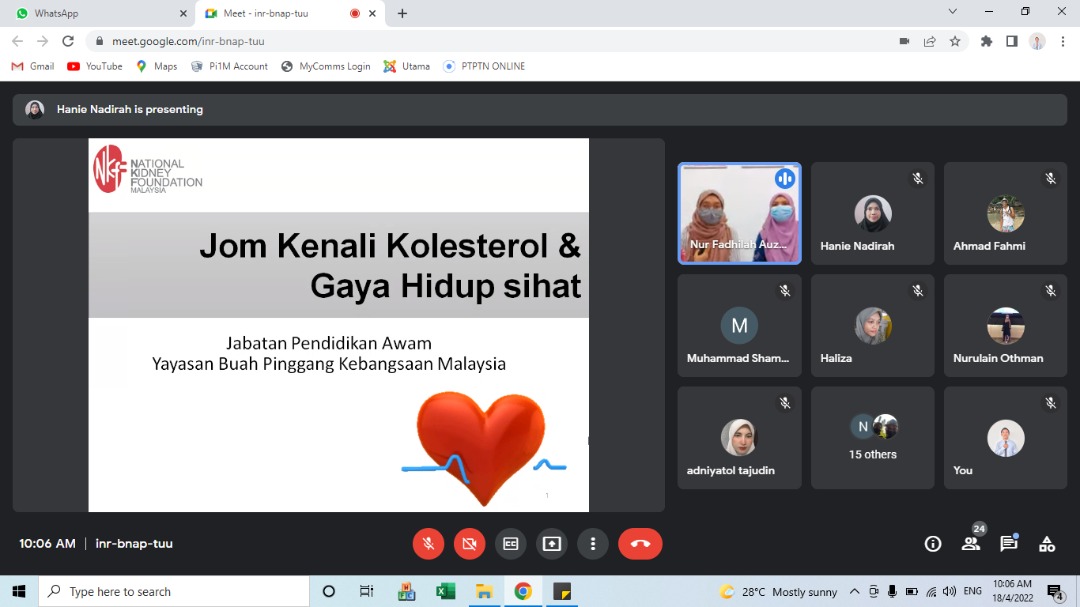
Task: Turn on the camera in Meet
Action: click(x=469, y=544)
